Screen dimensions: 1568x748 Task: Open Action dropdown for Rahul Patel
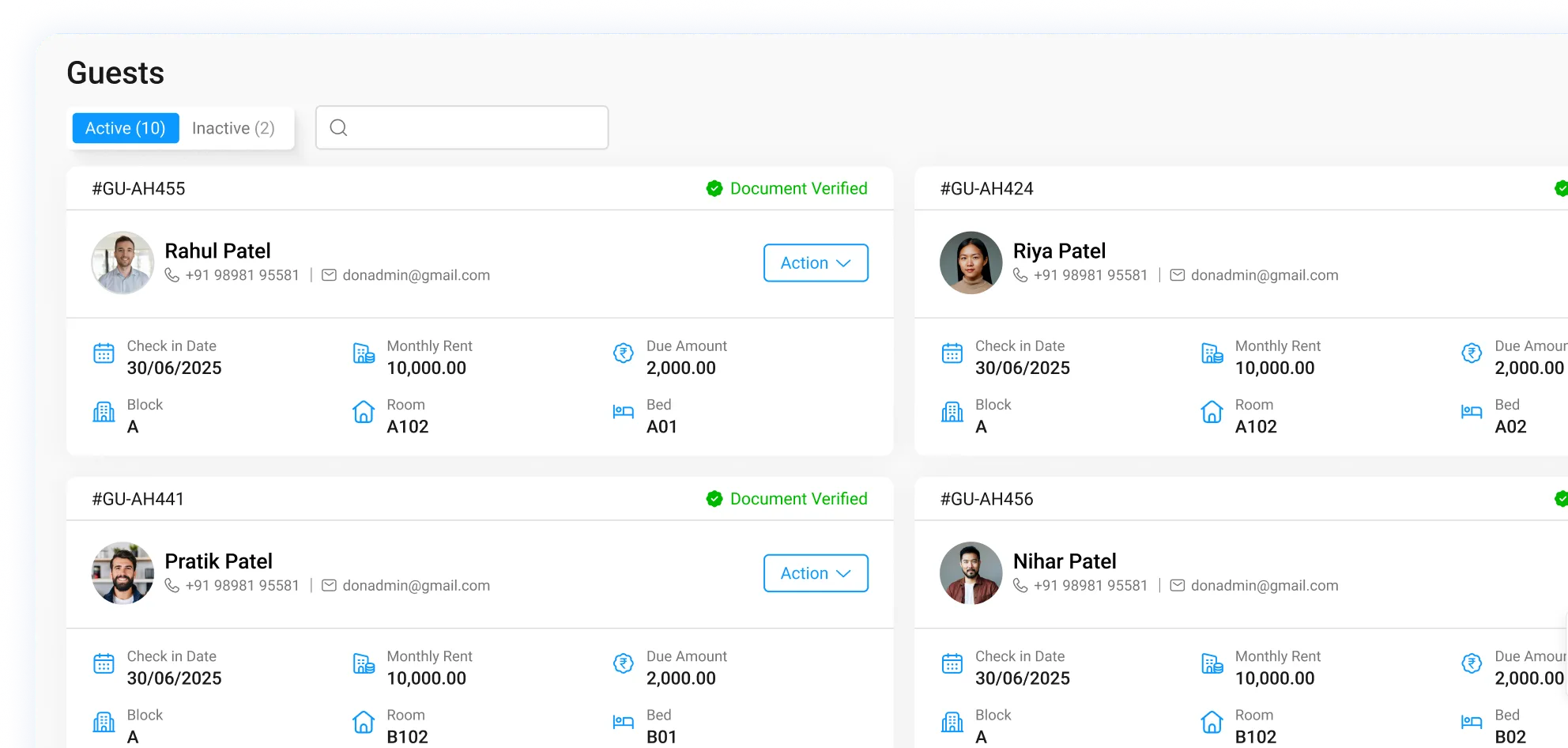click(815, 263)
